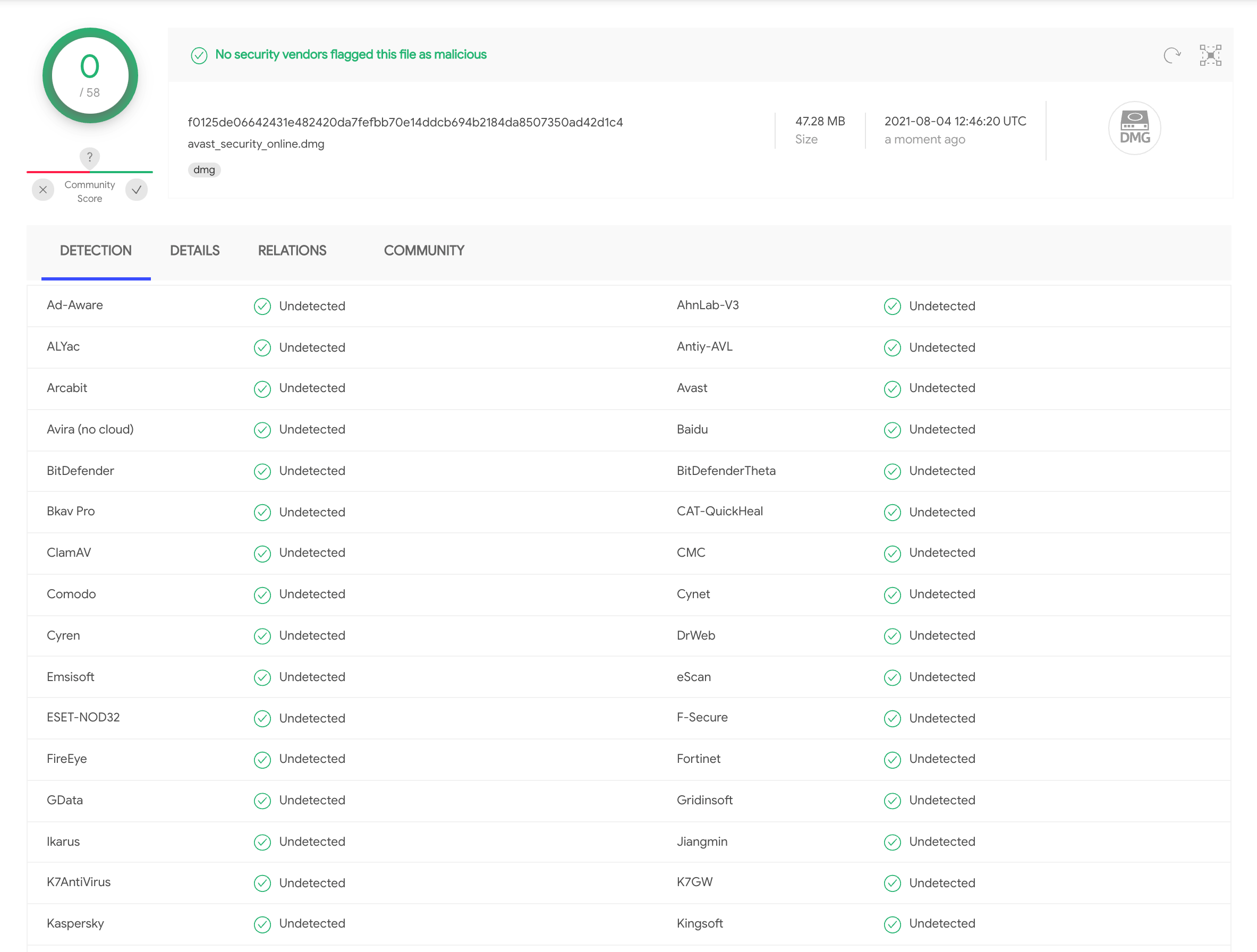Viewport: 1257px width, 952px height.
Task: Open the COMMUNITY tab
Action: click(424, 251)
